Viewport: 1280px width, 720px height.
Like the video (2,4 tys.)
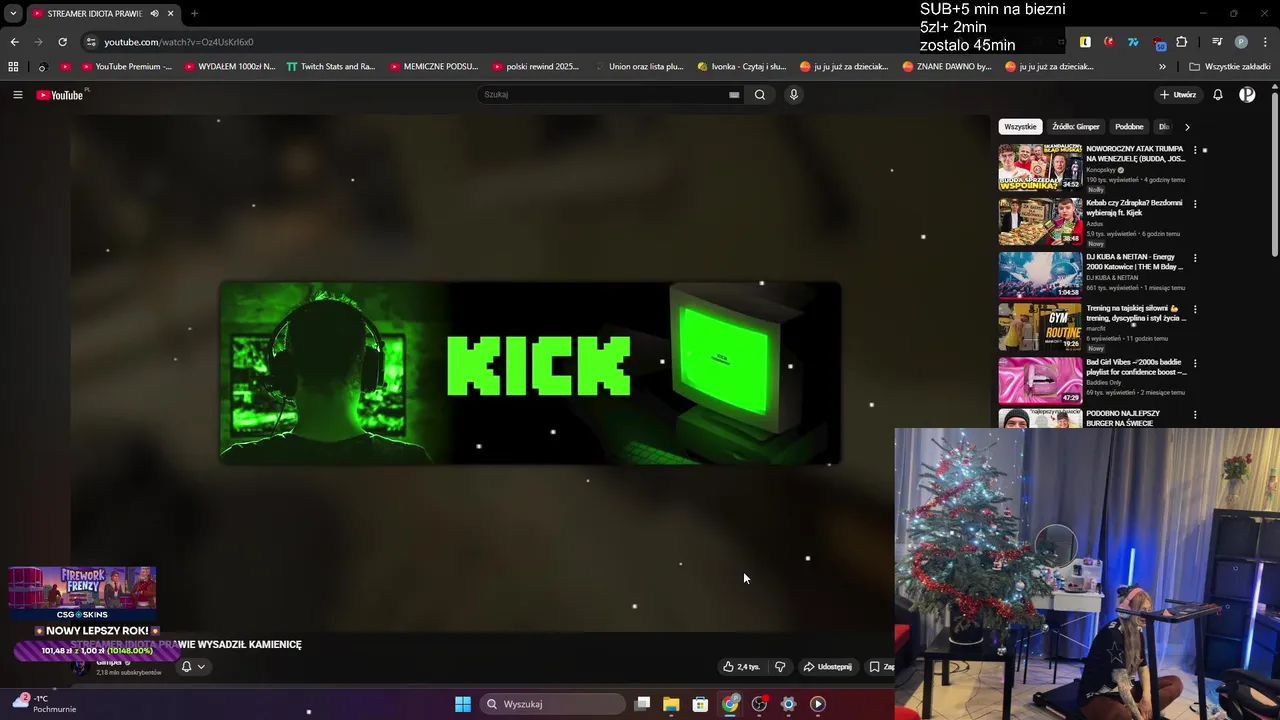coord(741,667)
